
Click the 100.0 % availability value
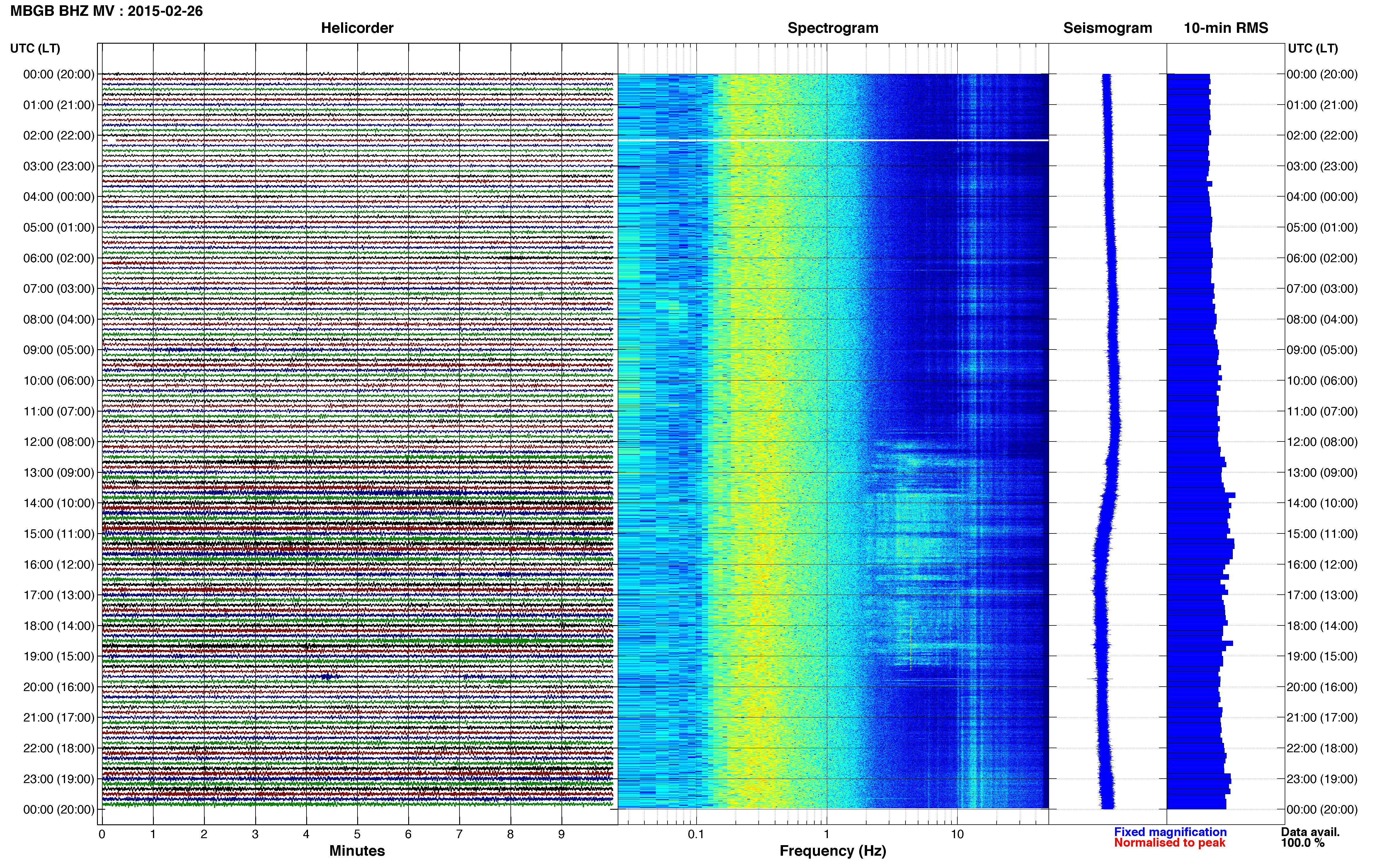pyautogui.click(x=1303, y=843)
